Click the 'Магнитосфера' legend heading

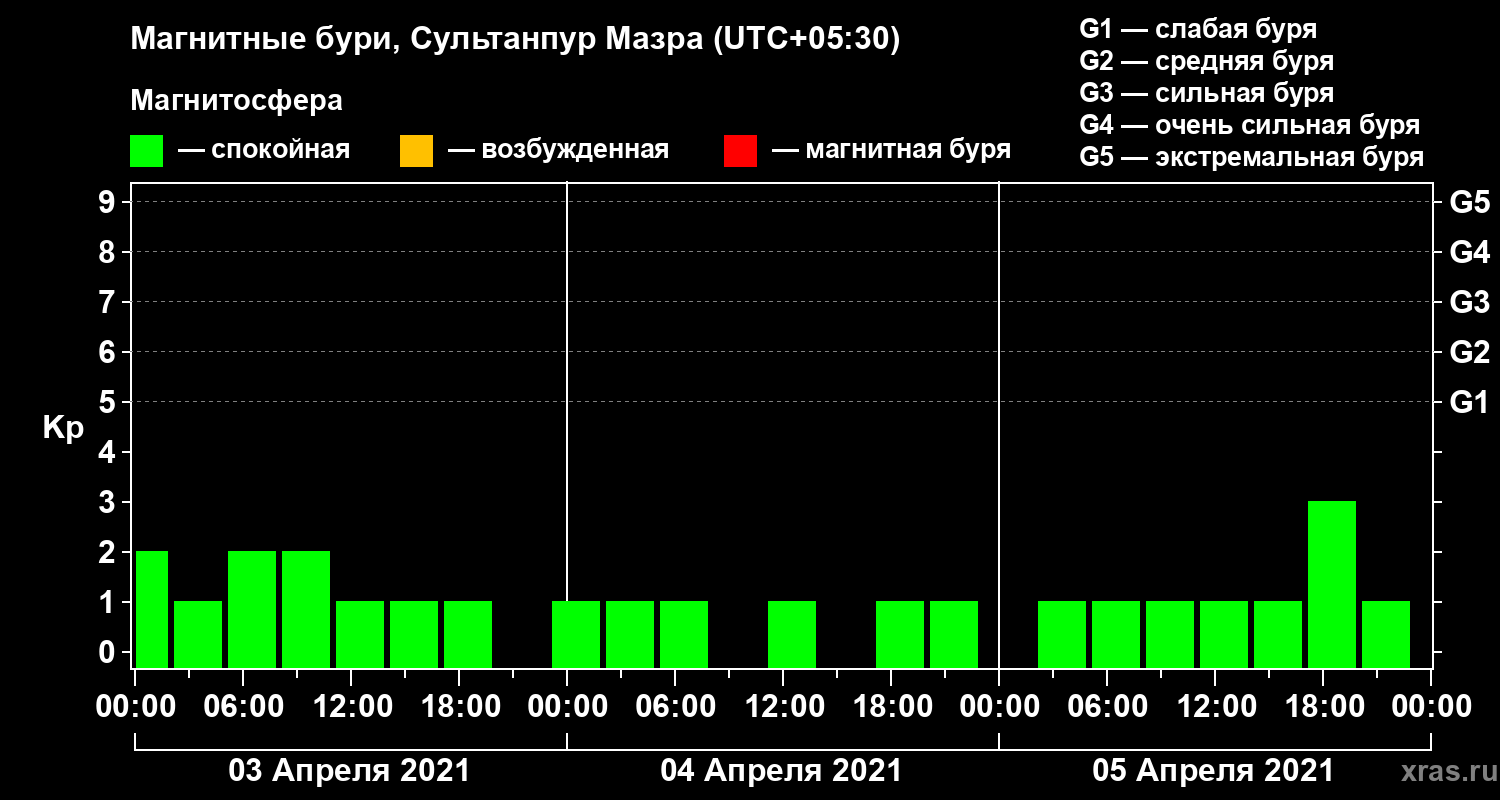pos(236,101)
